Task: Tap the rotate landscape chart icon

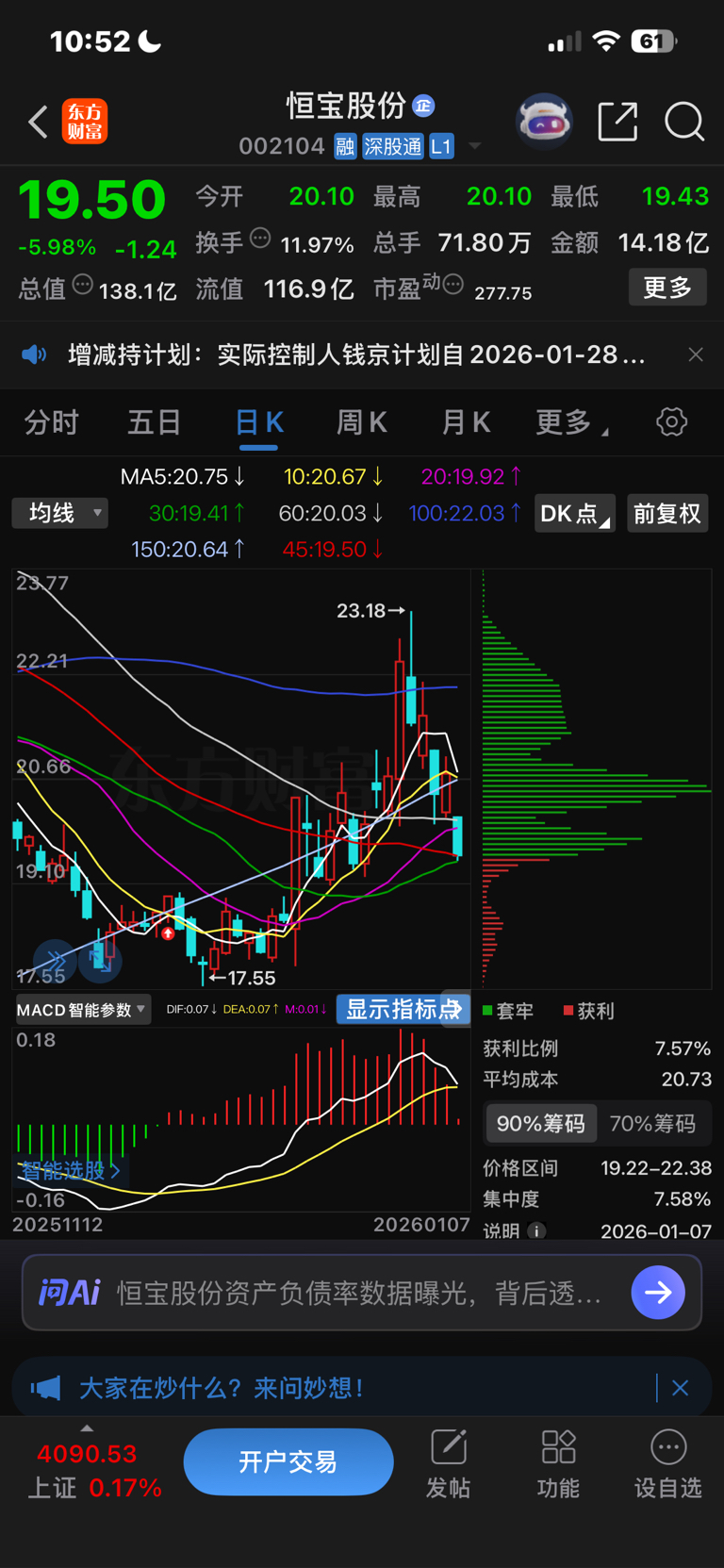Action: (x=100, y=960)
